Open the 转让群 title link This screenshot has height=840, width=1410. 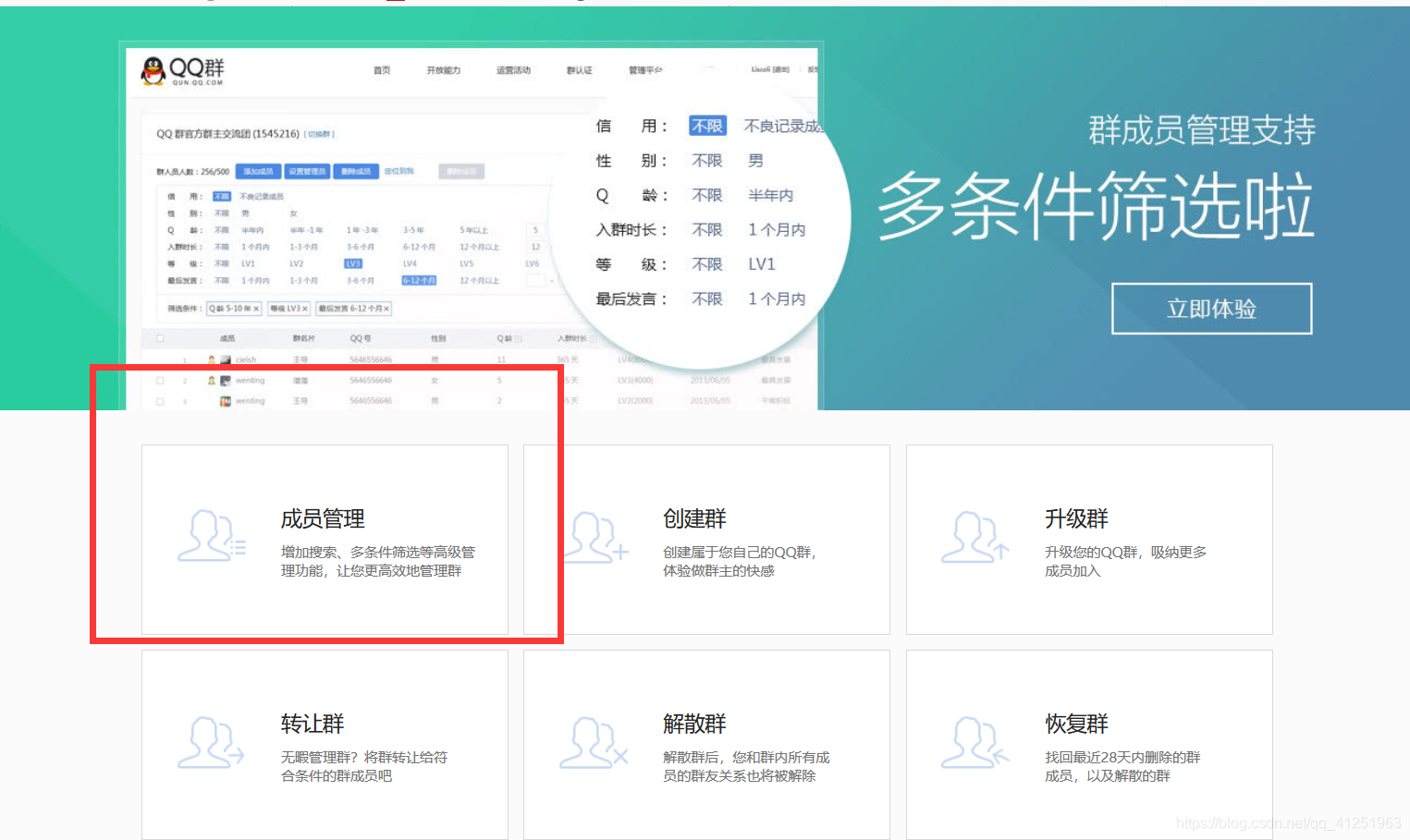point(313,724)
